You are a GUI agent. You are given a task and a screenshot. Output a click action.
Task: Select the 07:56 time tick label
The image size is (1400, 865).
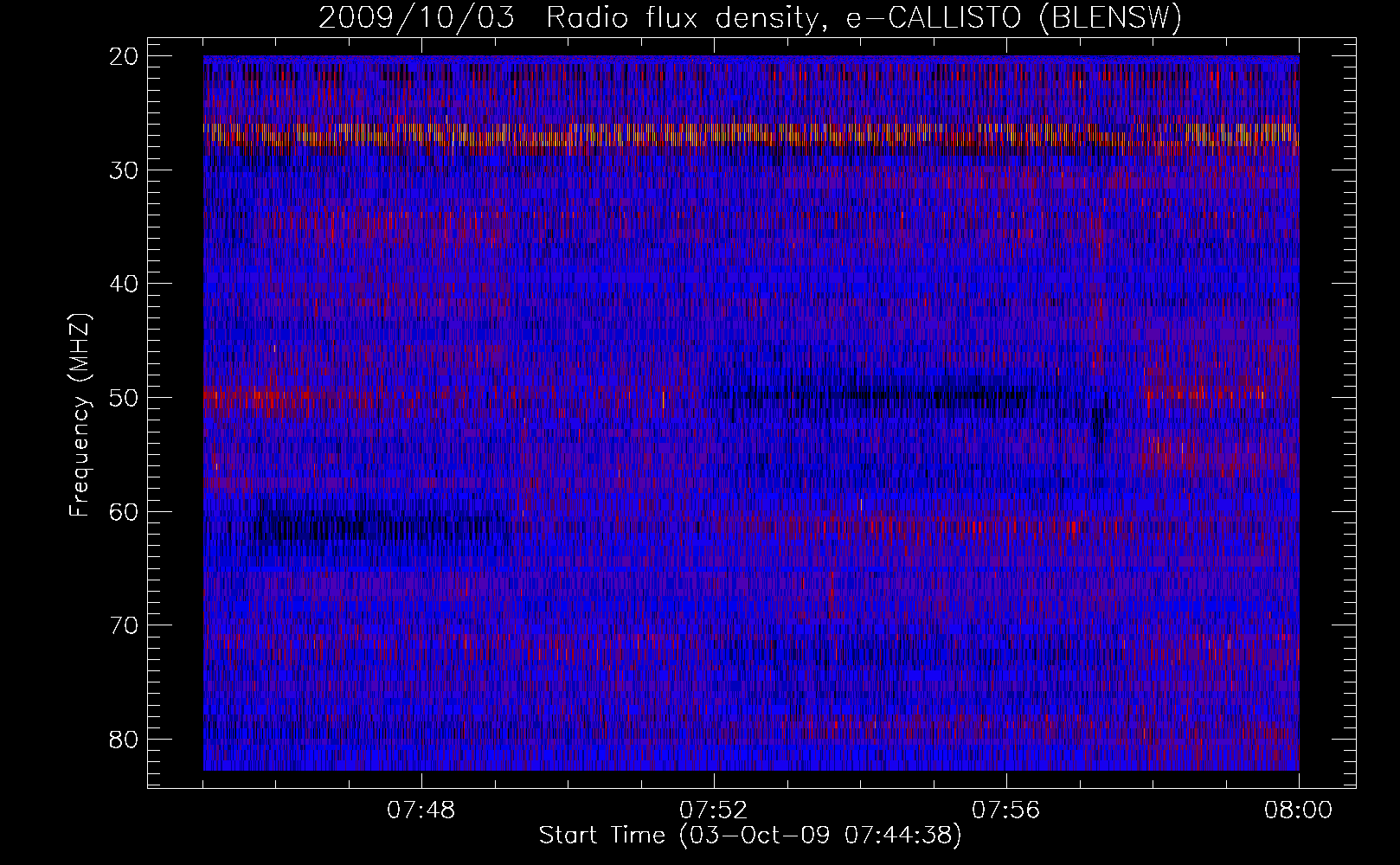click(1006, 811)
